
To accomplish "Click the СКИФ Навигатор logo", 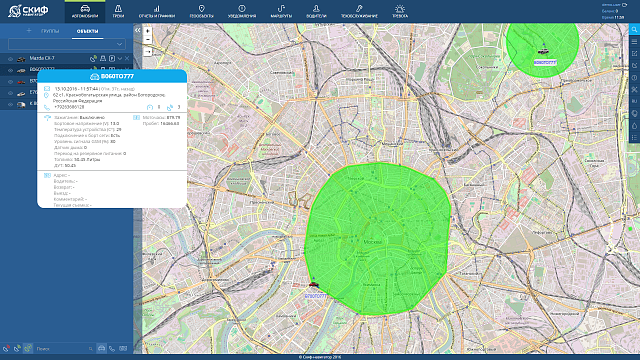I will point(29,11).
